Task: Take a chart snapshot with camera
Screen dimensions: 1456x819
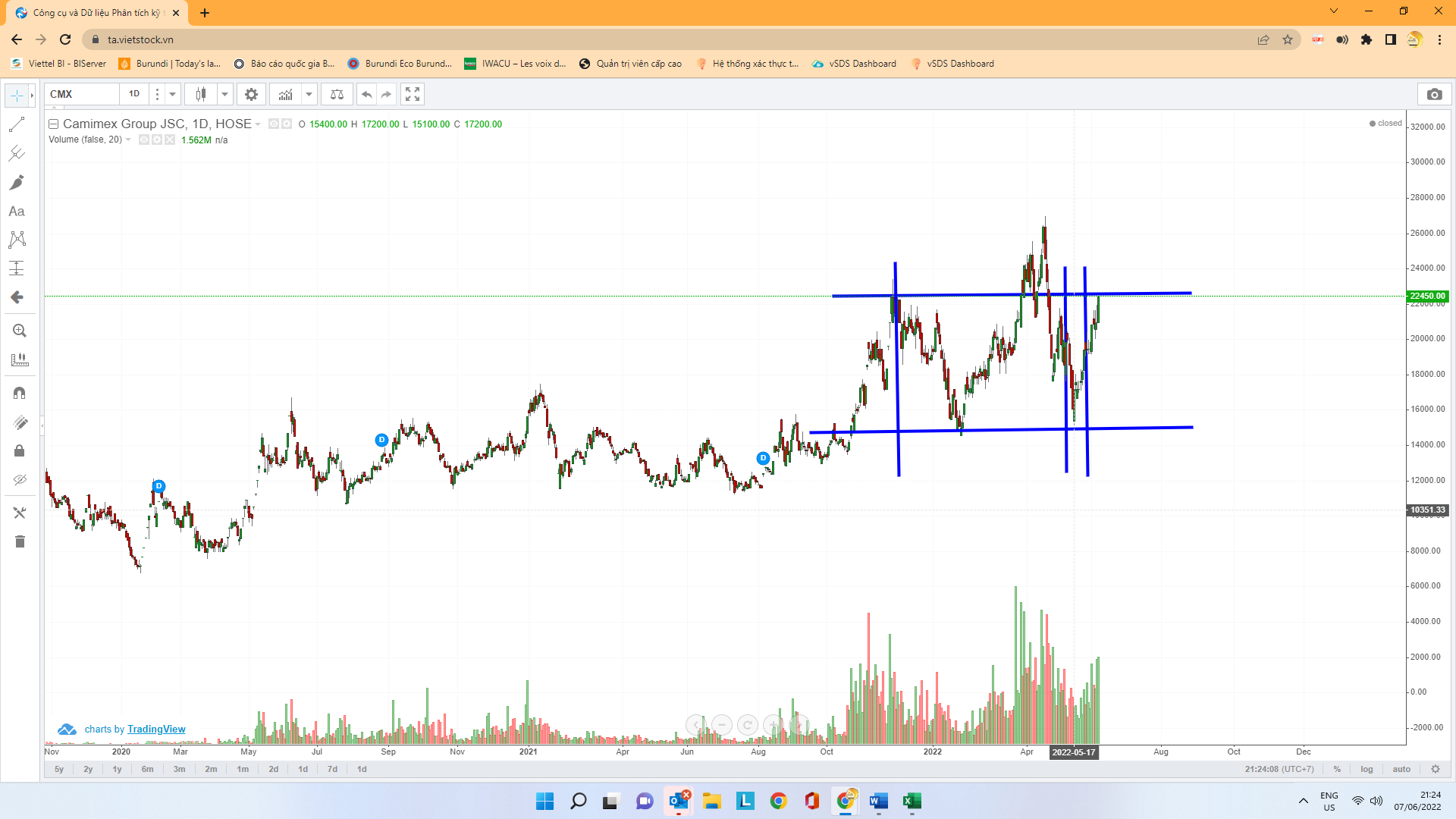Action: tap(1434, 94)
